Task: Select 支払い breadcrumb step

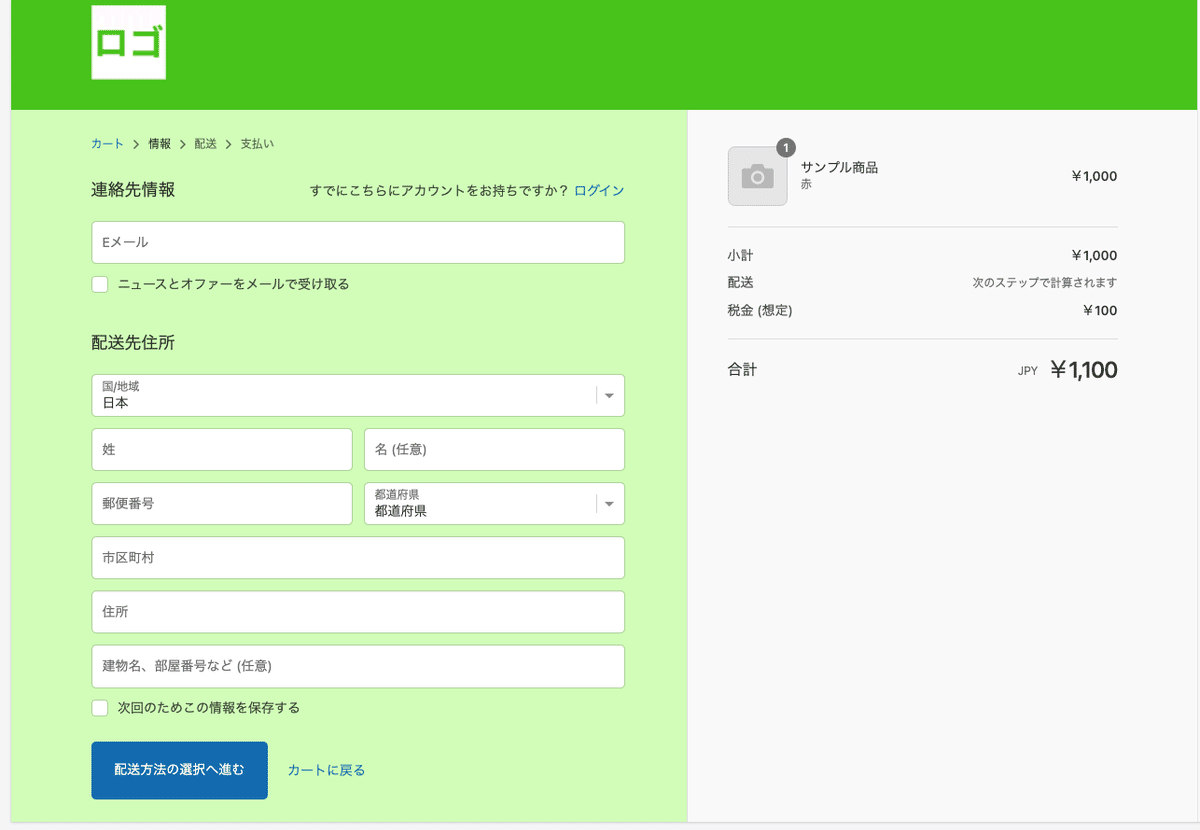Action: [257, 144]
